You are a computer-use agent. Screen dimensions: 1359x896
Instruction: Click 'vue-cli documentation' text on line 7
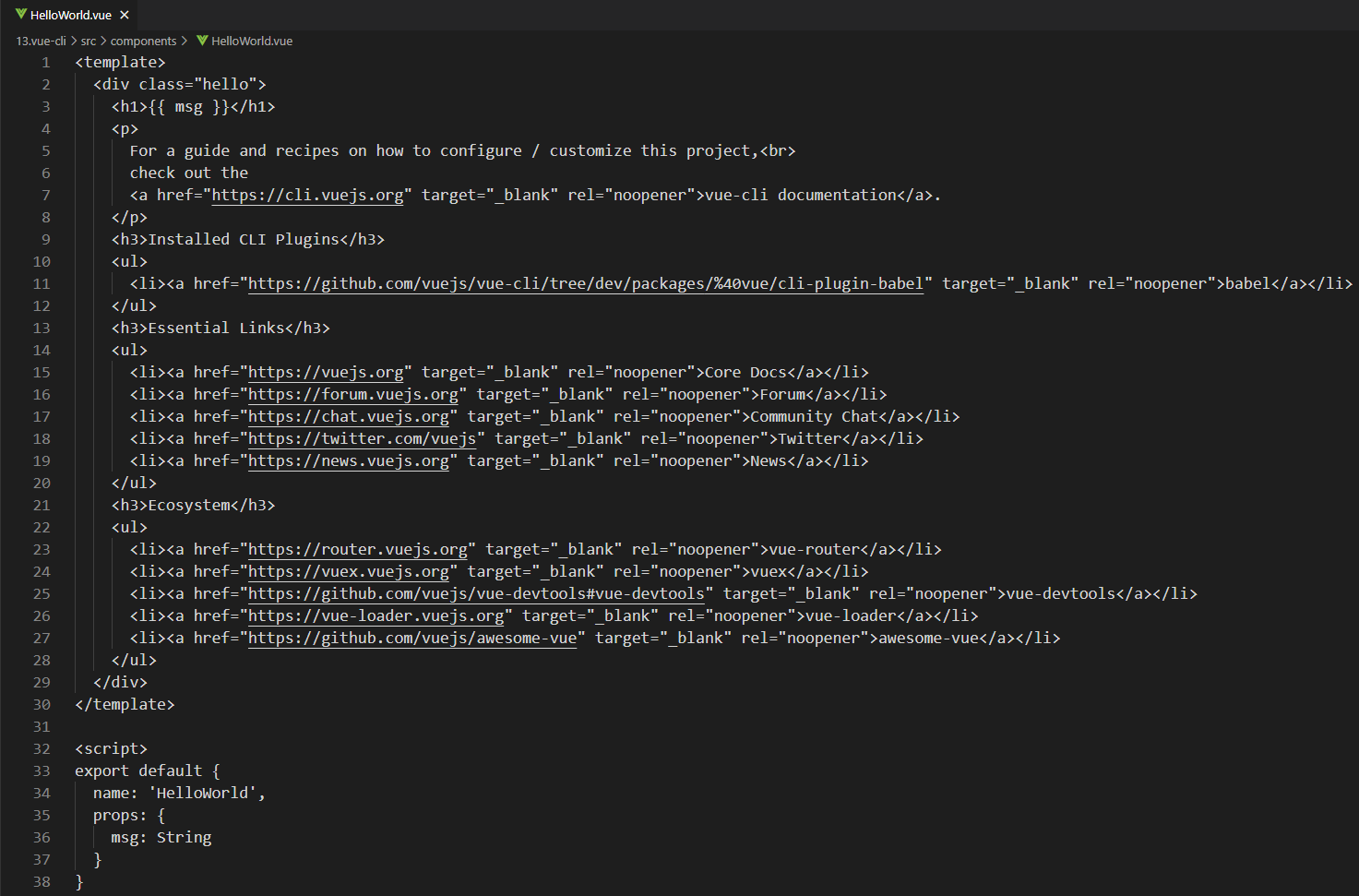tap(801, 195)
